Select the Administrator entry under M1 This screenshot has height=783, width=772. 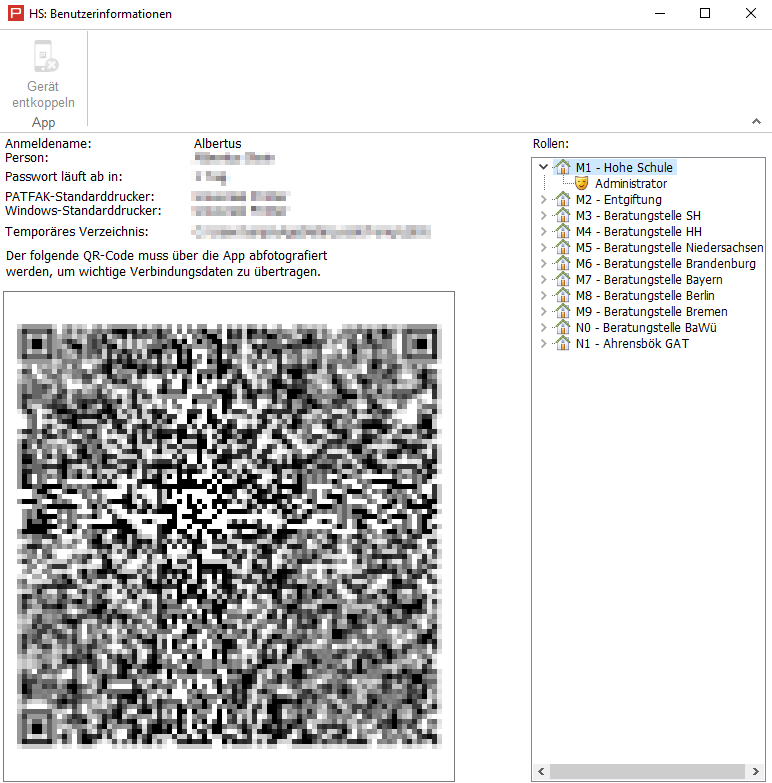point(630,184)
